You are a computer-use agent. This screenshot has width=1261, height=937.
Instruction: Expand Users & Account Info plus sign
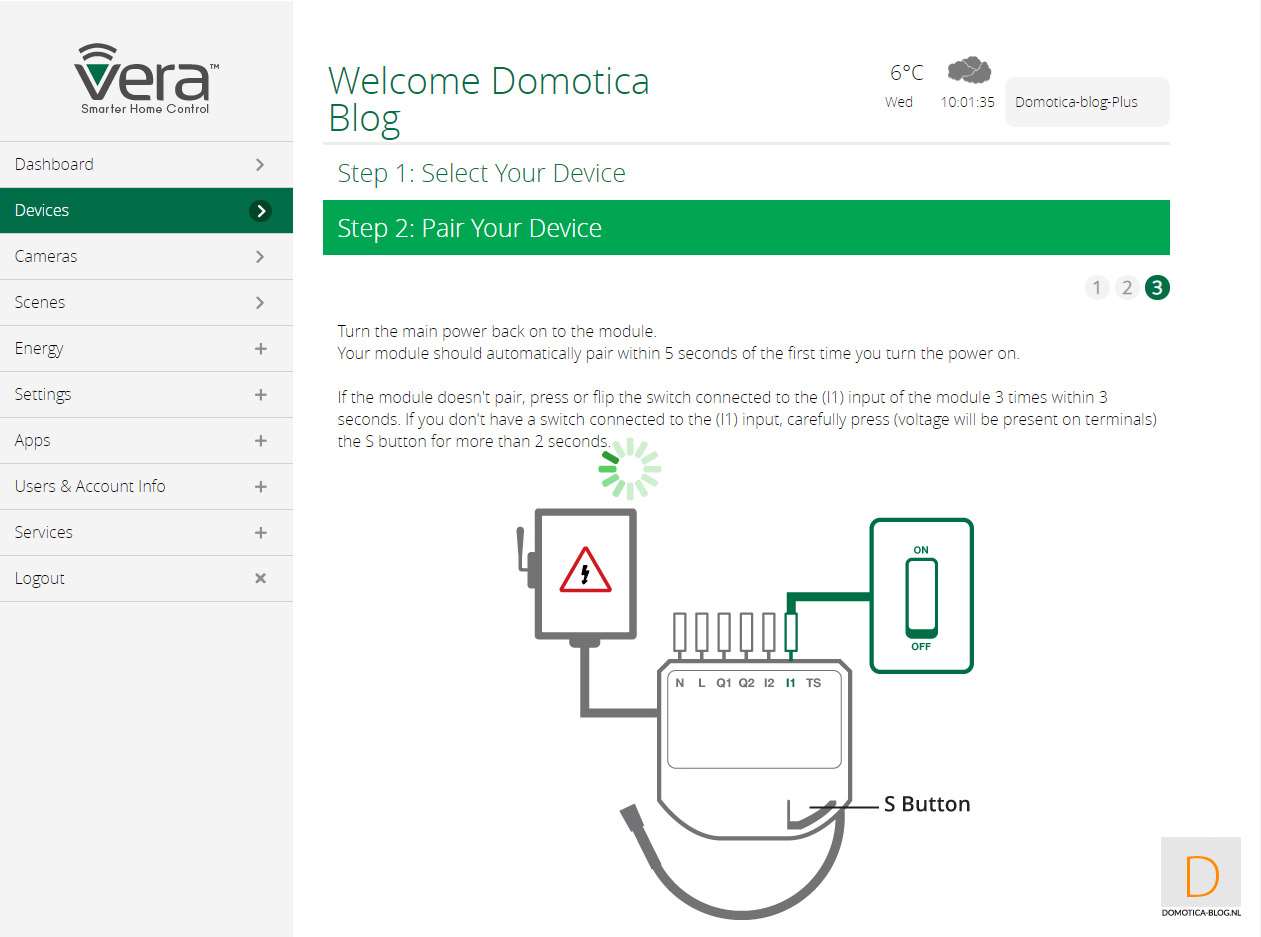pyautogui.click(x=260, y=486)
